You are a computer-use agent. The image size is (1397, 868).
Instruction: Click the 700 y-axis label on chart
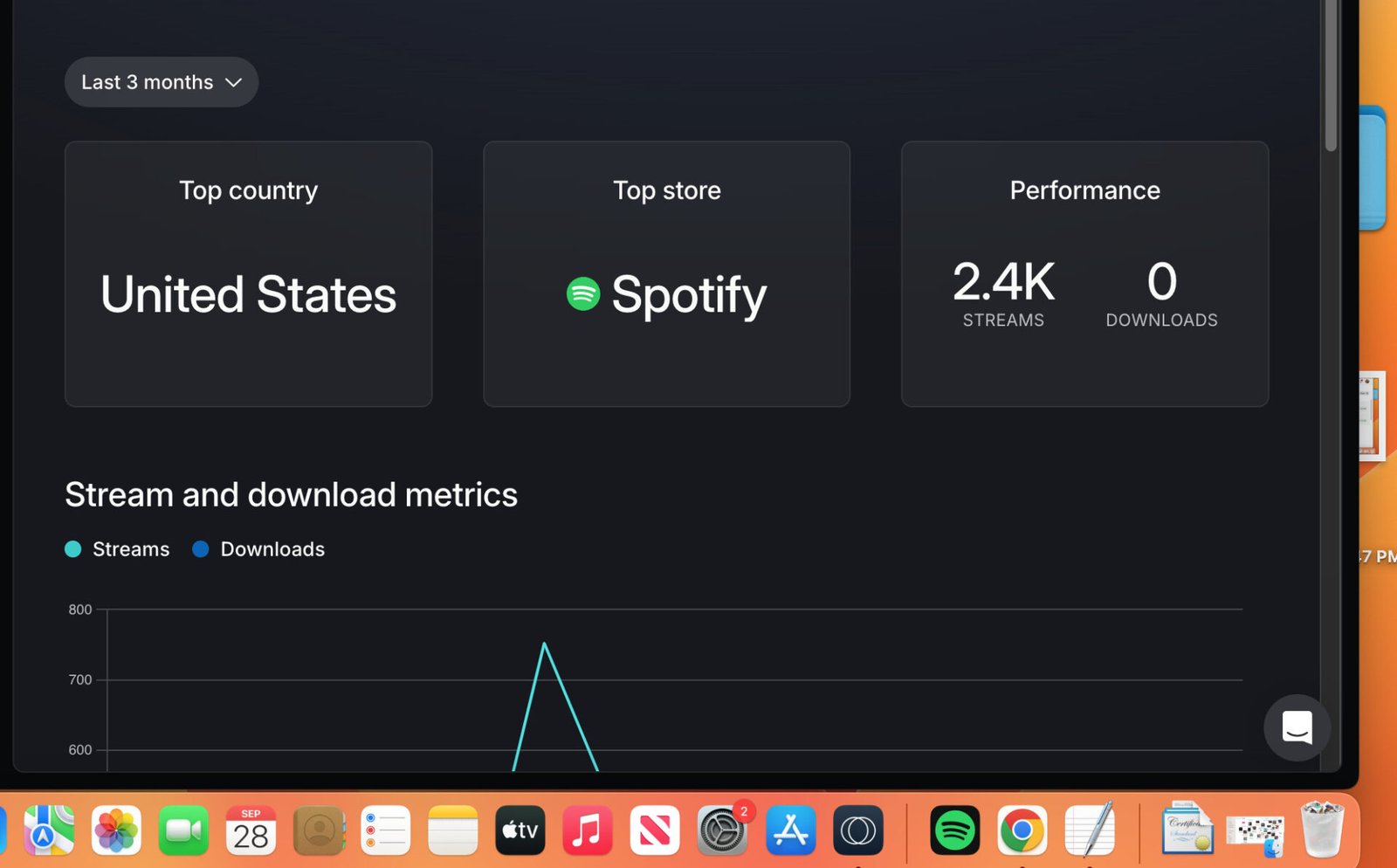coord(80,679)
